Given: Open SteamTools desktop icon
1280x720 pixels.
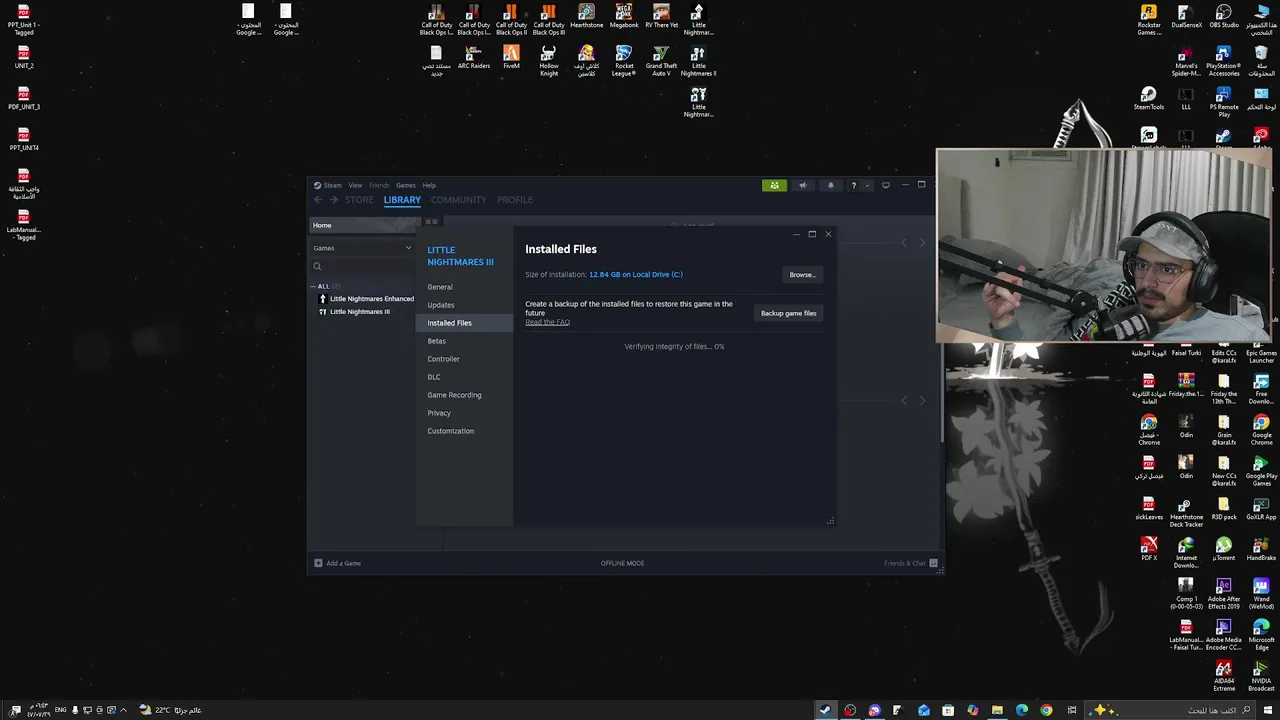Looking at the screenshot, I should coord(1149,98).
